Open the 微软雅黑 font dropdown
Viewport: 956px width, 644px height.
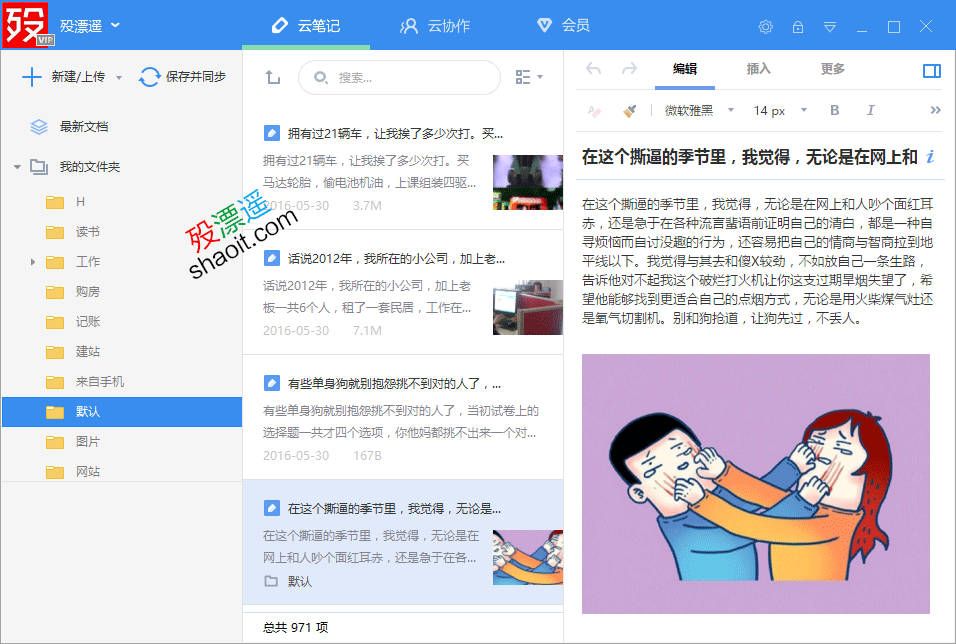(699, 110)
